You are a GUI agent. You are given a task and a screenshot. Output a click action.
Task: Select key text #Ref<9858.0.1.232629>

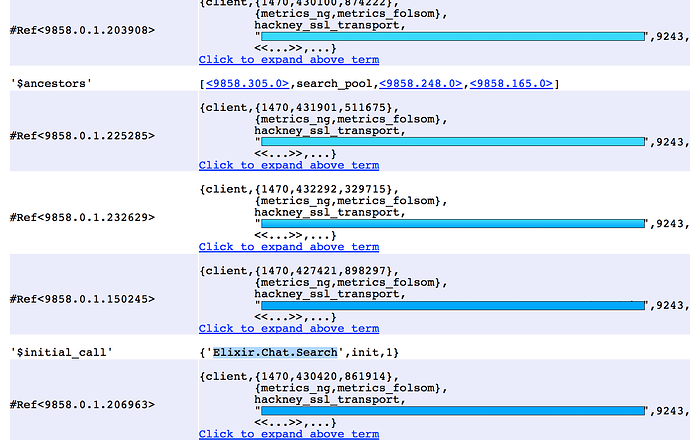coord(82,217)
